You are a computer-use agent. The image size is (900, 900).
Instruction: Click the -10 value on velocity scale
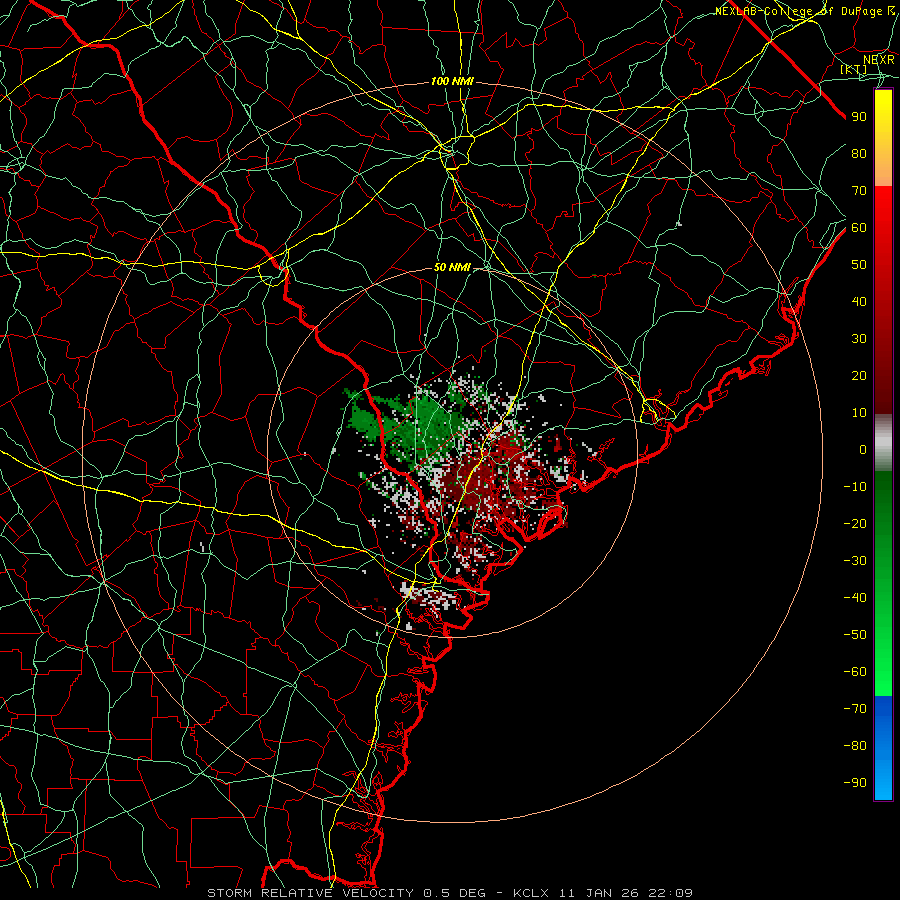click(855, 487)
